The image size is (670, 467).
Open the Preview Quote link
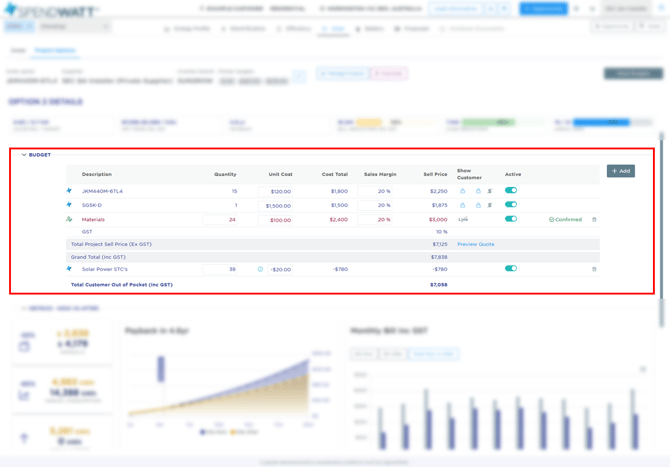[476, 244]
